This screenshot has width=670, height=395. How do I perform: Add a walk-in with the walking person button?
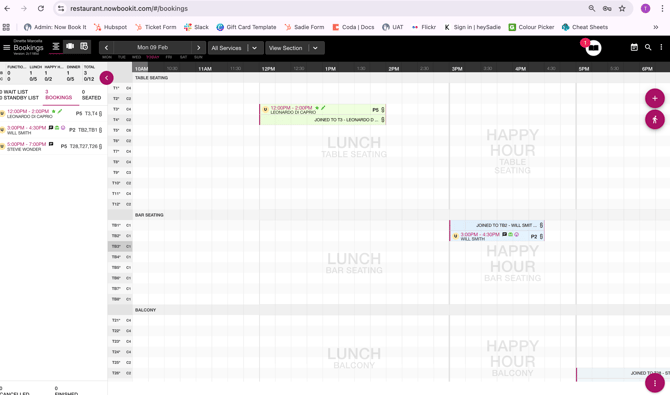655,120
